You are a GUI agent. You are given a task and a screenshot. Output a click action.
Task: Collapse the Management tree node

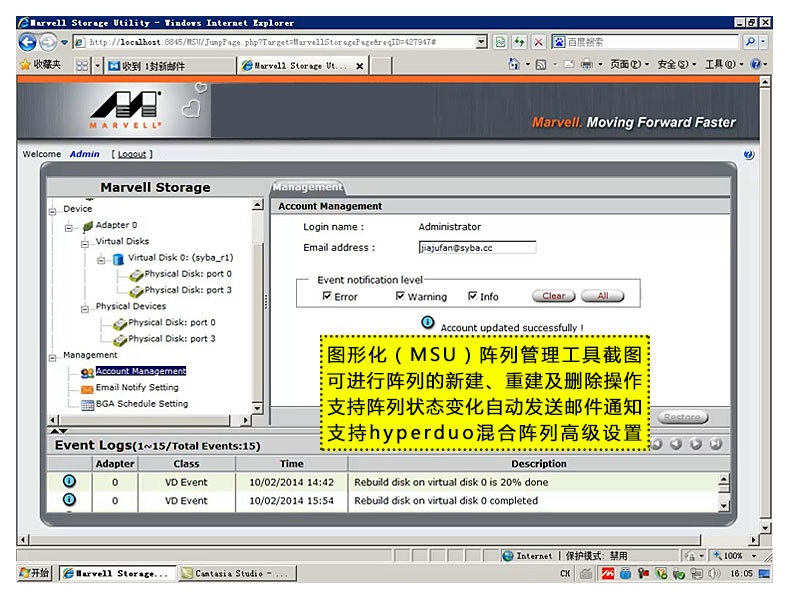coord(52,358)
